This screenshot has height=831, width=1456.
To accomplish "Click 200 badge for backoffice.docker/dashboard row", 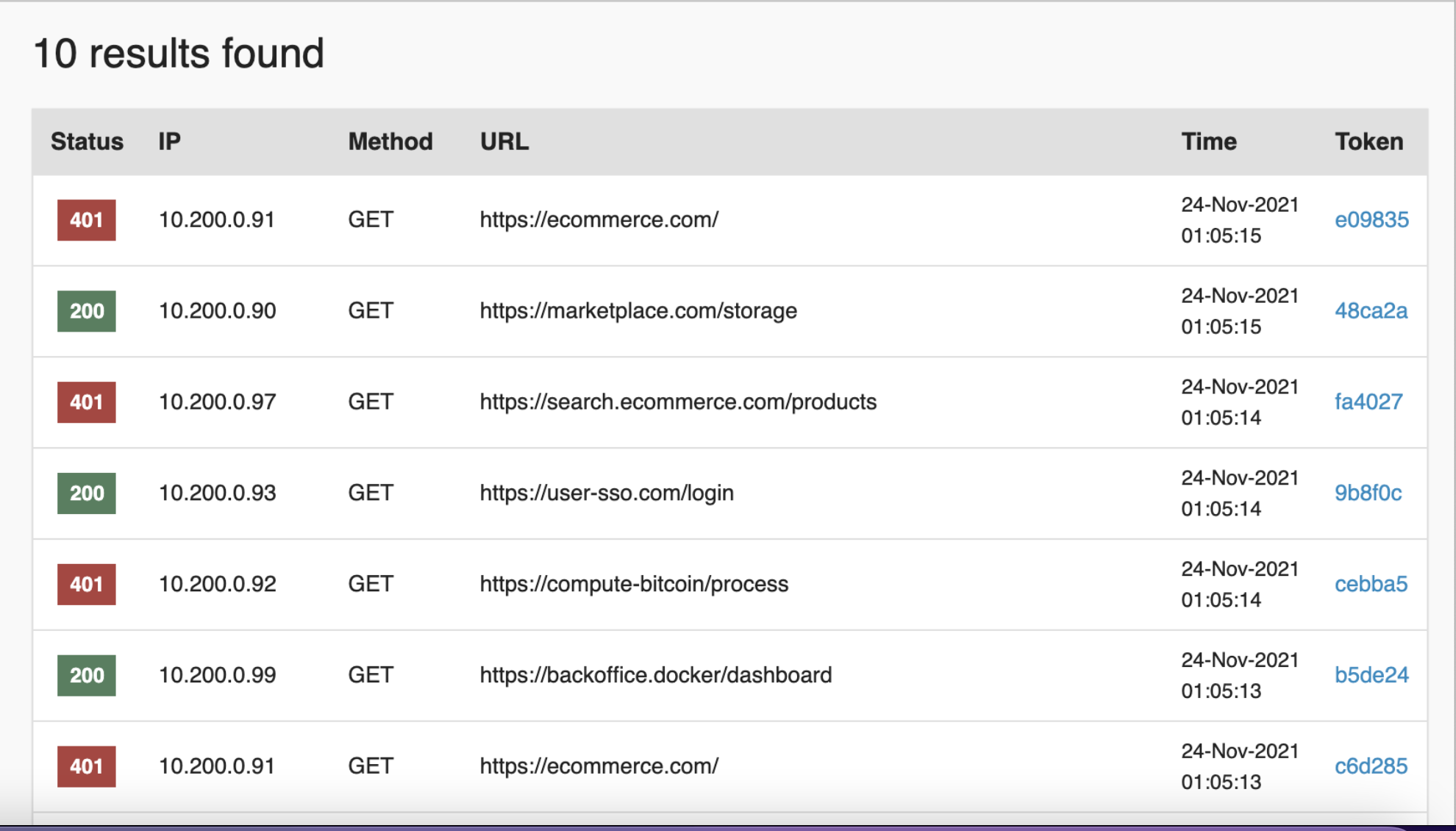I will [x=87, y=675].
